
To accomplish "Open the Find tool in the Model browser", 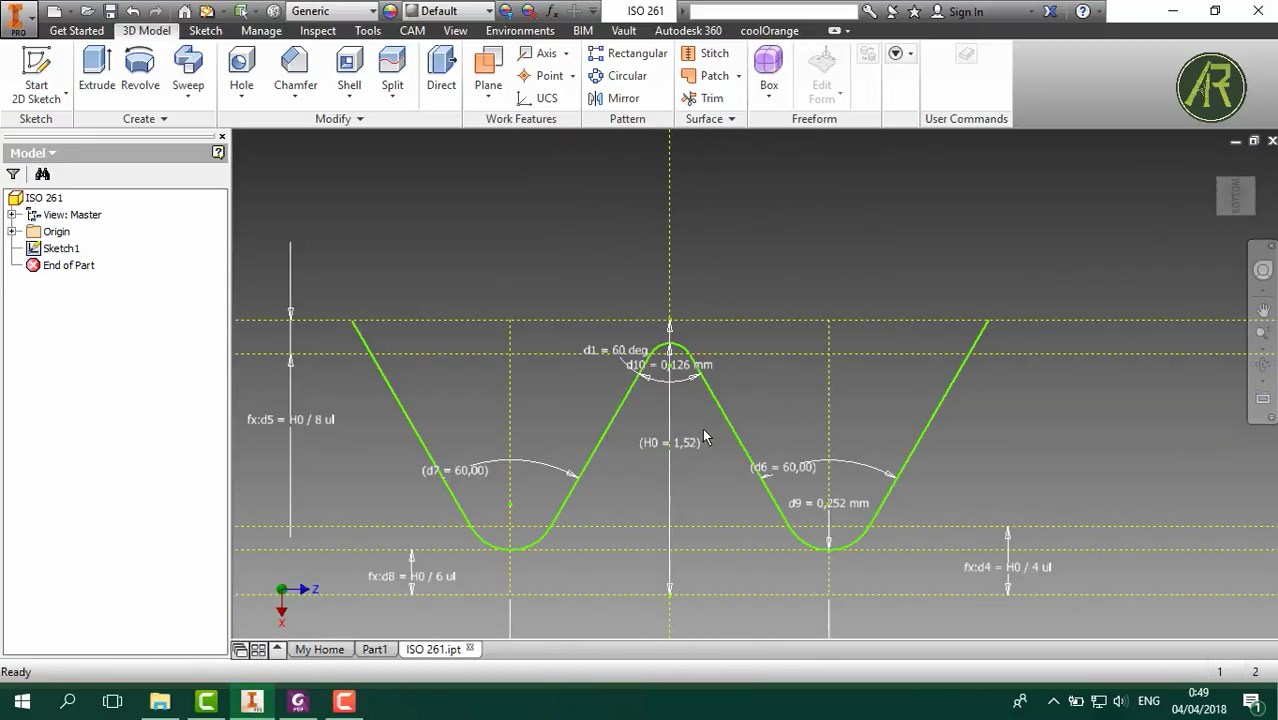I will (x=42, y=174).
